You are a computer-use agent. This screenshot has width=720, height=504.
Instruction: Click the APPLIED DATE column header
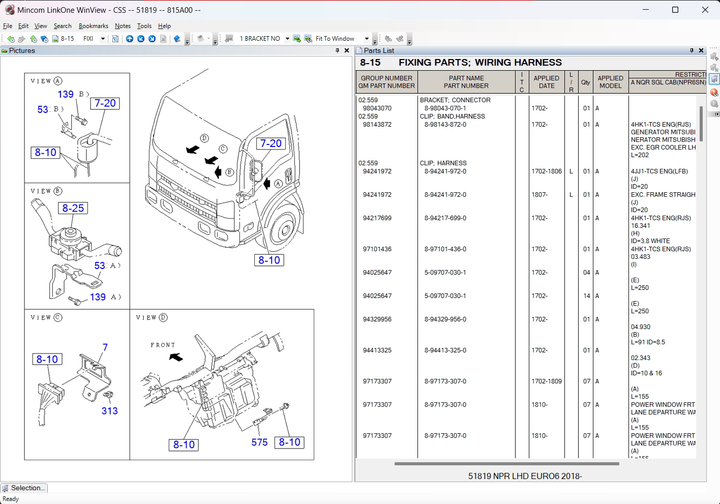[546, 82]
